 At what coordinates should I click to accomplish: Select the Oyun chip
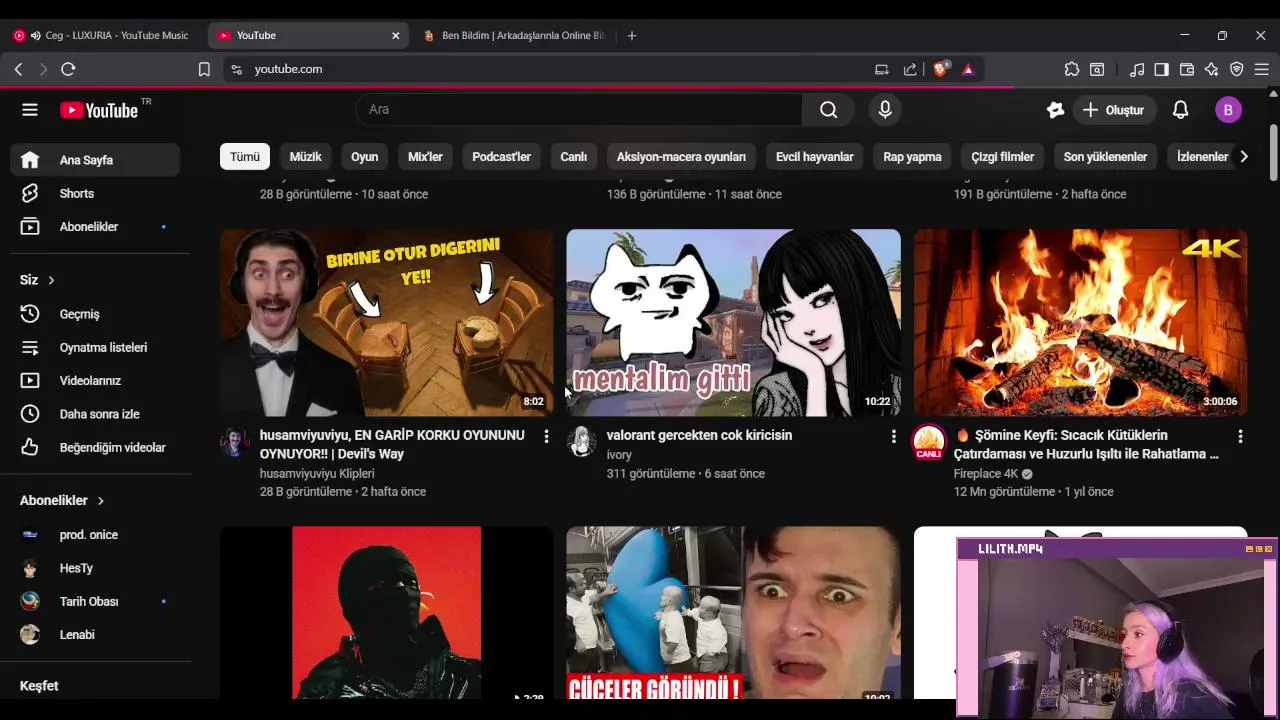pos(364,157)
